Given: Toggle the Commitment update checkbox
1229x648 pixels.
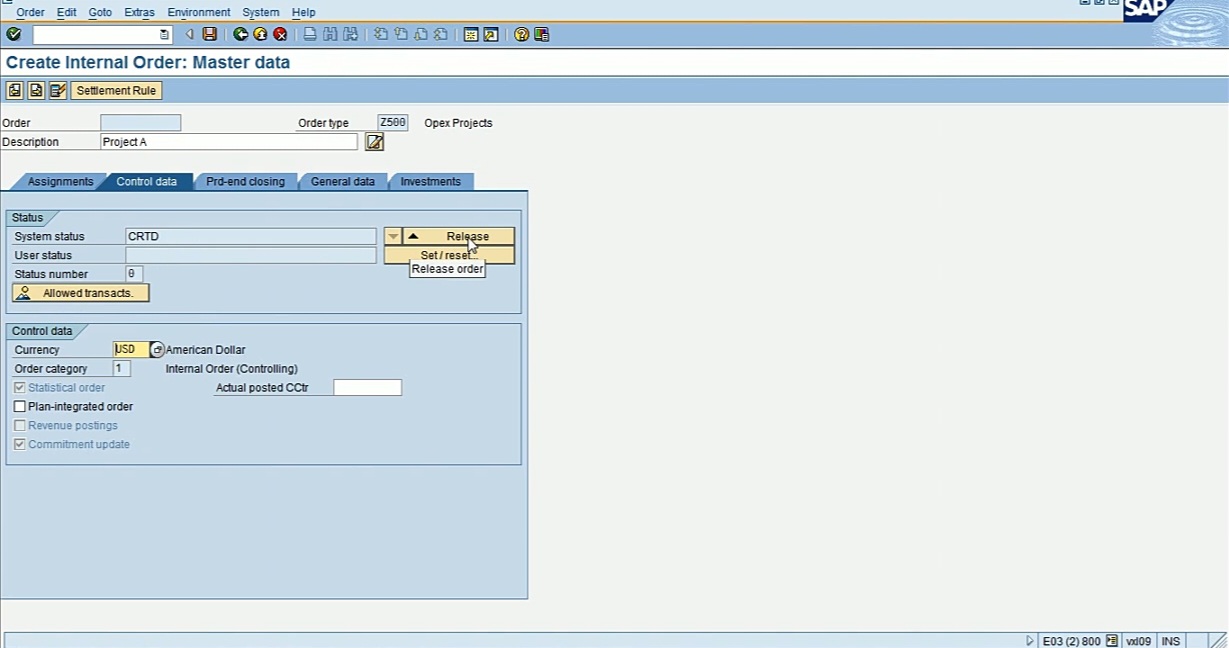Looking at the screenshot, I should pos(20,445).
